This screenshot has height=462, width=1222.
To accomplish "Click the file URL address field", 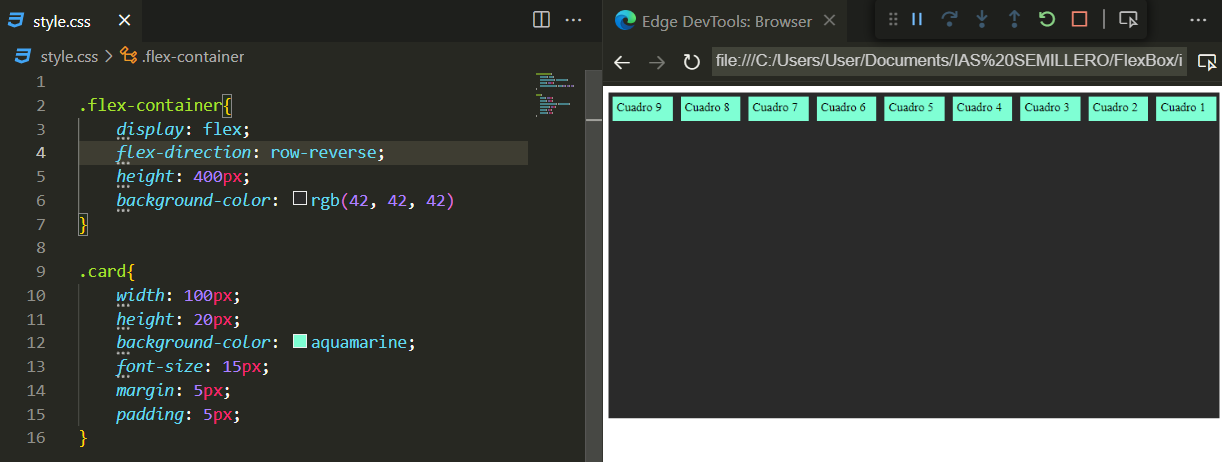I will coord(948,62).
